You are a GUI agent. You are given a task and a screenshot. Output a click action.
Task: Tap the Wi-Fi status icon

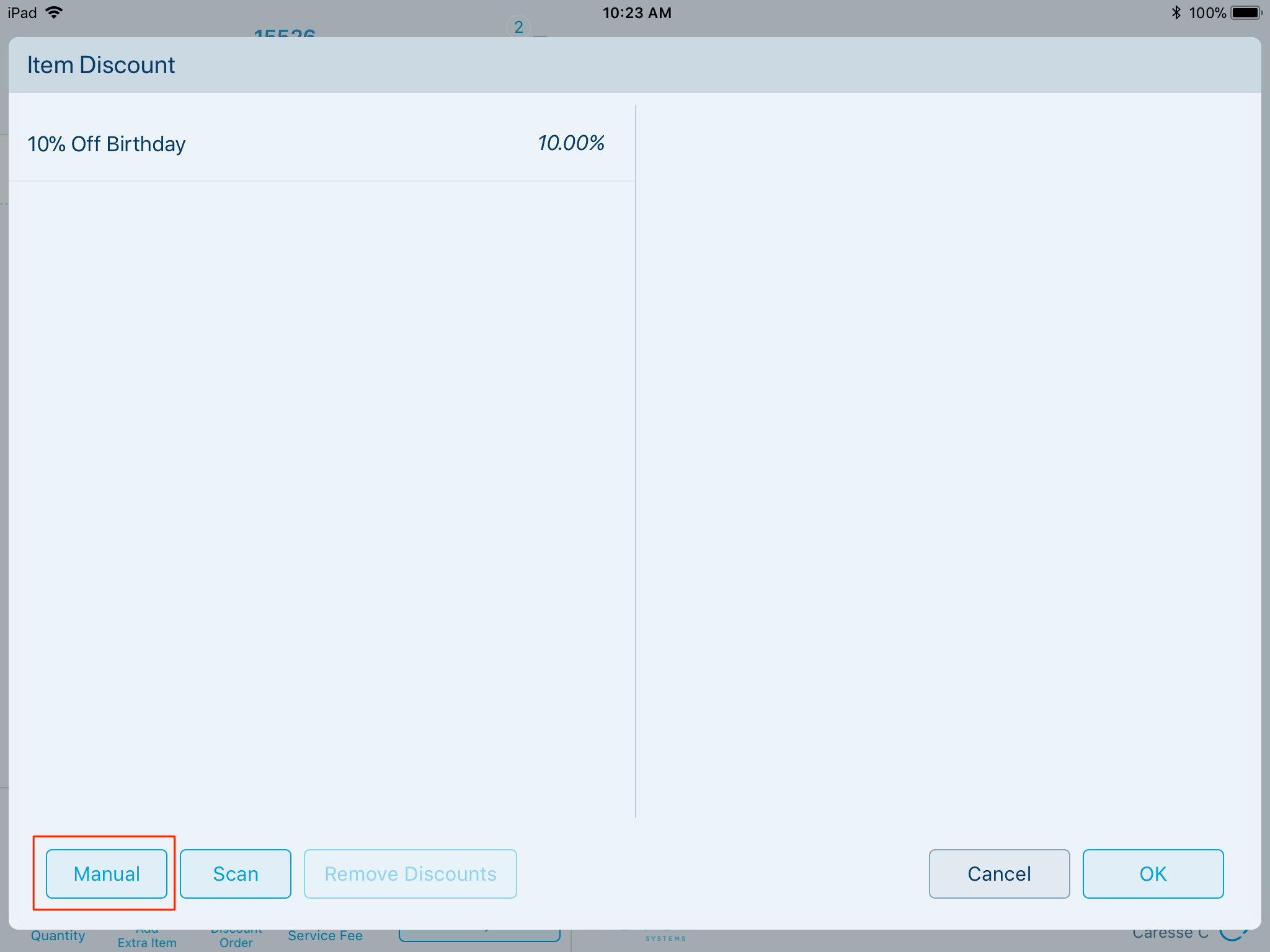pyautogui.click(x=55, y=12)
